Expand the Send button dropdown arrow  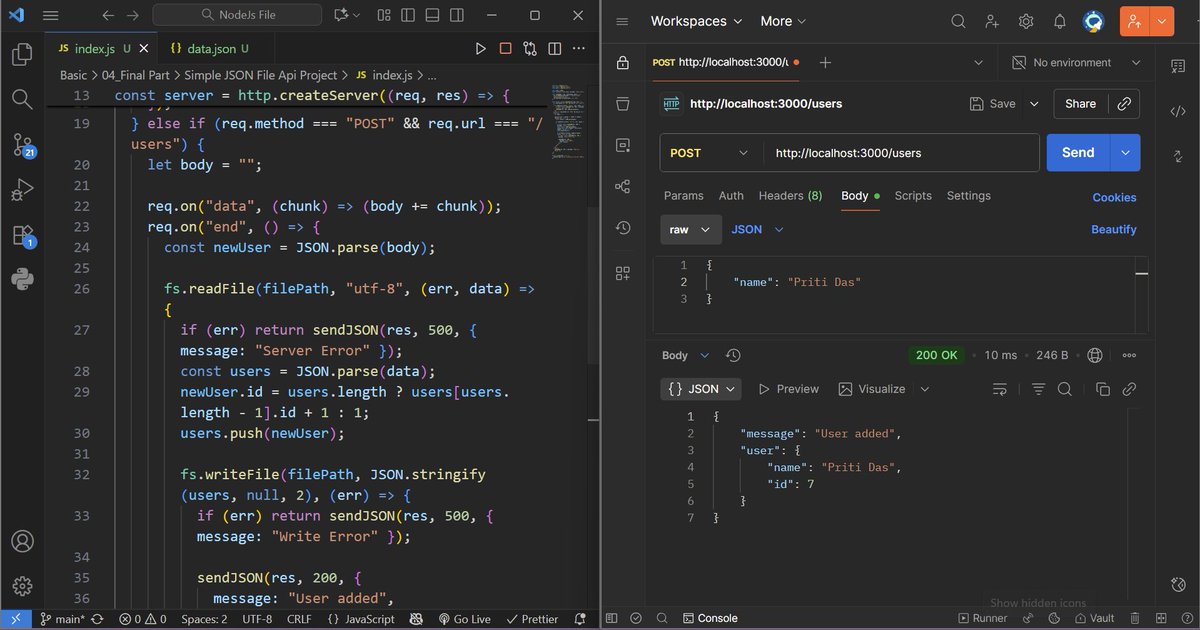pyautogui.click(x=1124, y=152)
